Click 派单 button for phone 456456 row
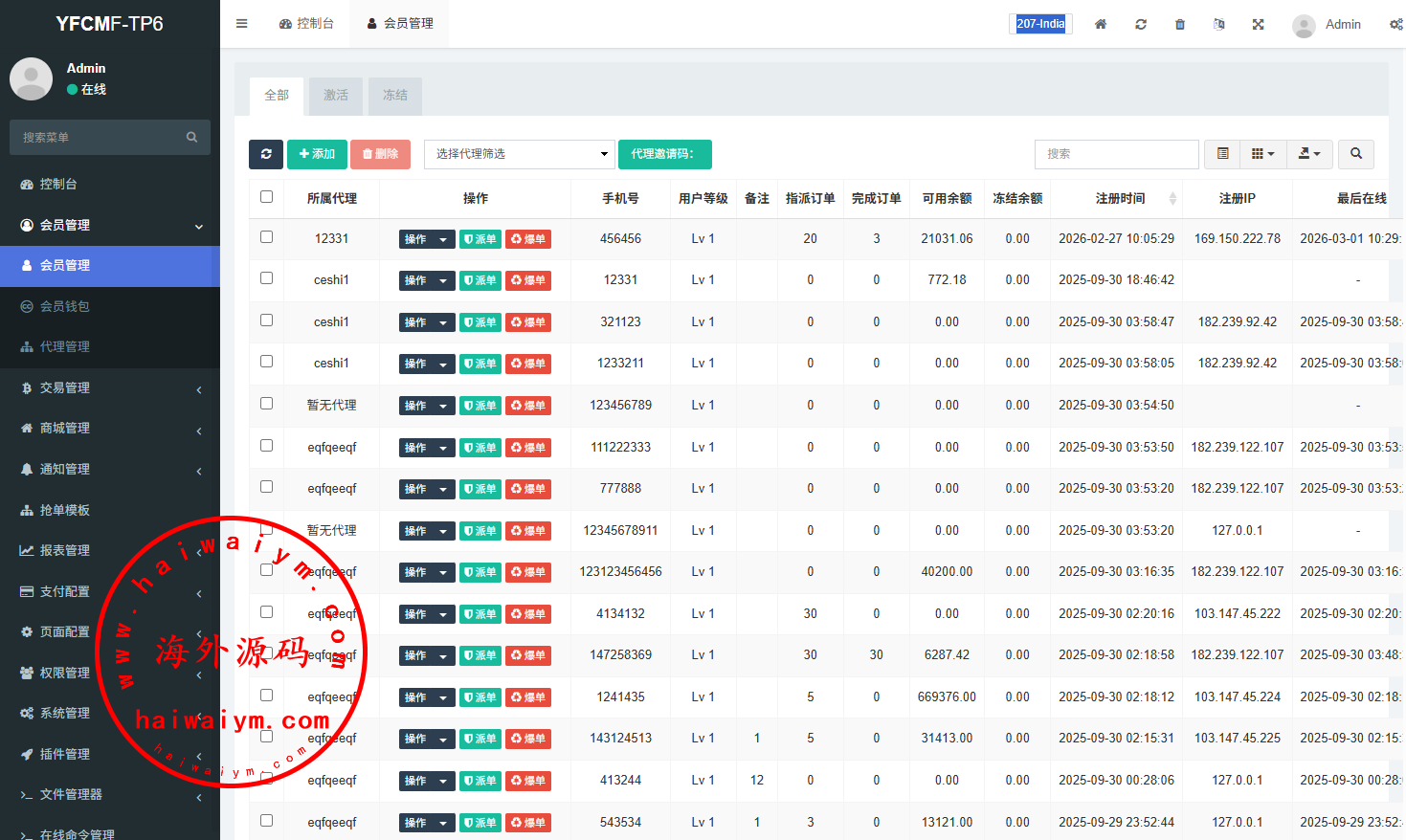The height and width of the screenshot is (840, 1406). 480,239
